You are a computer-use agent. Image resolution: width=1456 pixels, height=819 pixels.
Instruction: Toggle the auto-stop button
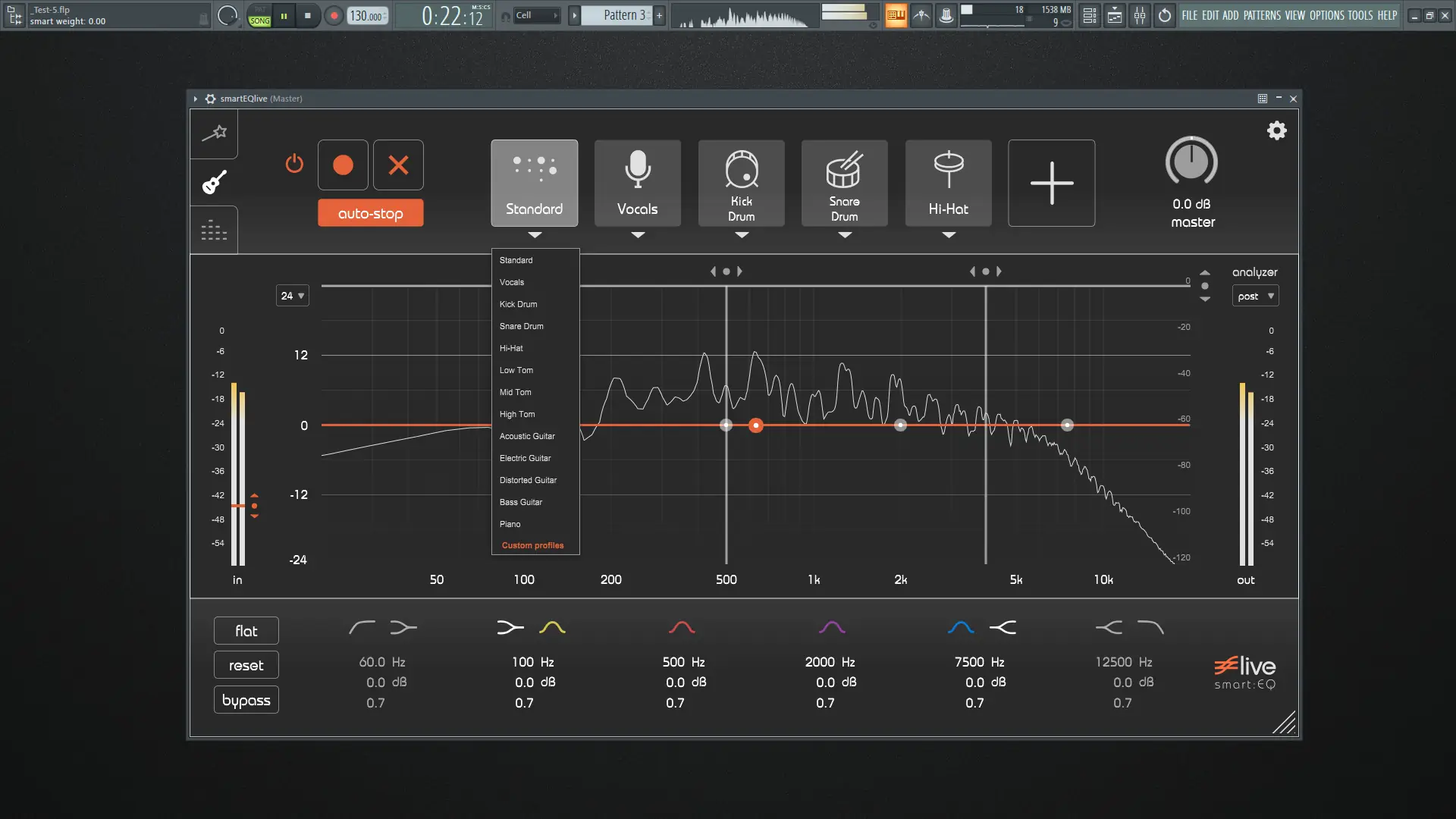pyautogui.click(x=370, y=213)
